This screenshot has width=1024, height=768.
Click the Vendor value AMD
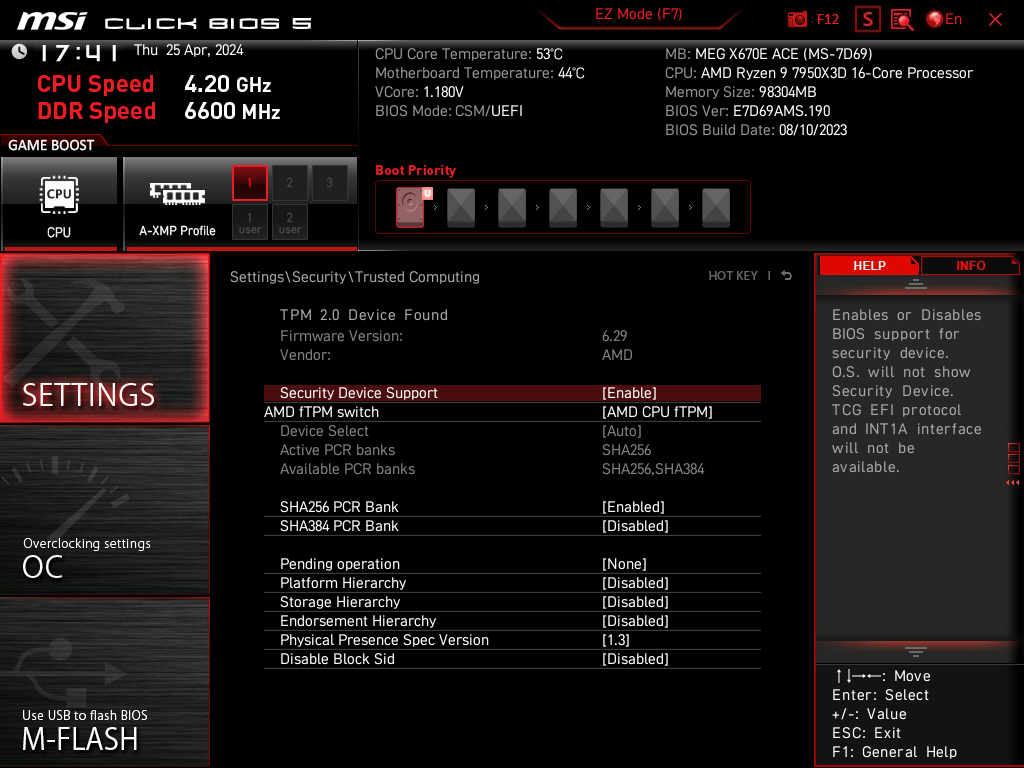[x=617, y=355]
